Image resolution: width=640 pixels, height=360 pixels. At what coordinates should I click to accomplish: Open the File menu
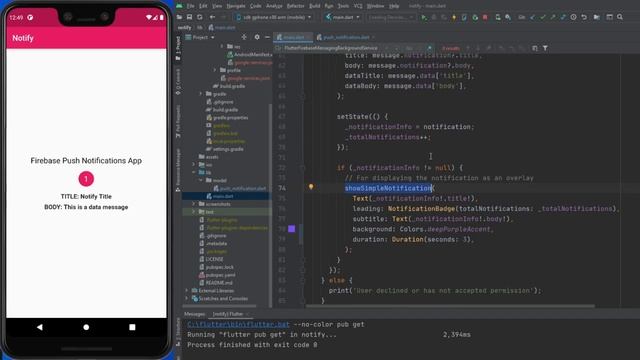(x=191, y=6)
